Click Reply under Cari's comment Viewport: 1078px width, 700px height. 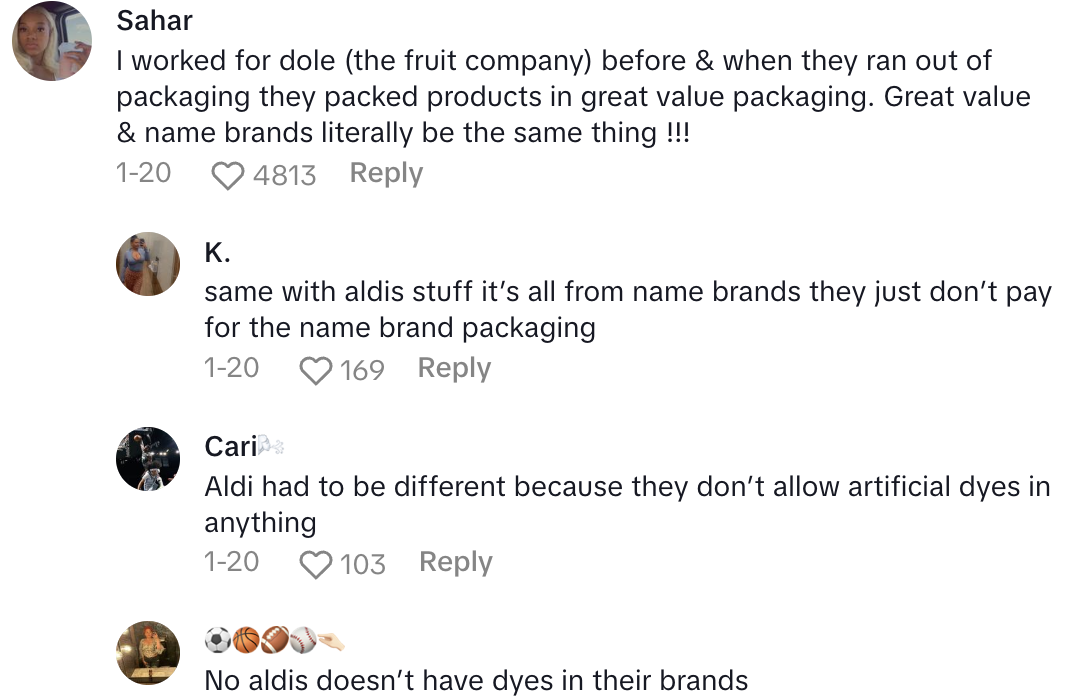tap(455, 562)
